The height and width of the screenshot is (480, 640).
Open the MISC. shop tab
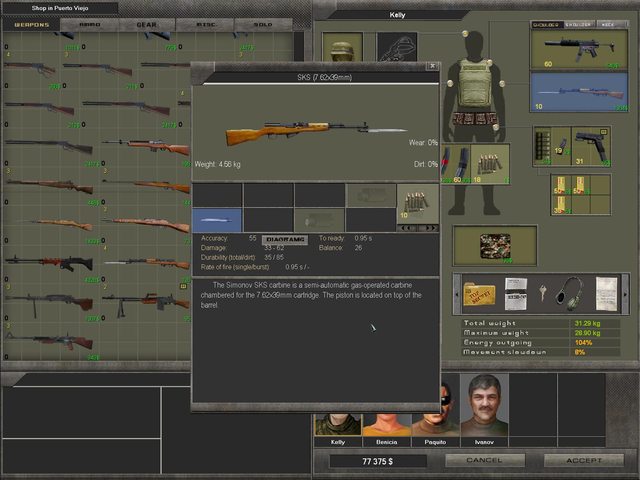(x=206, y=25)
